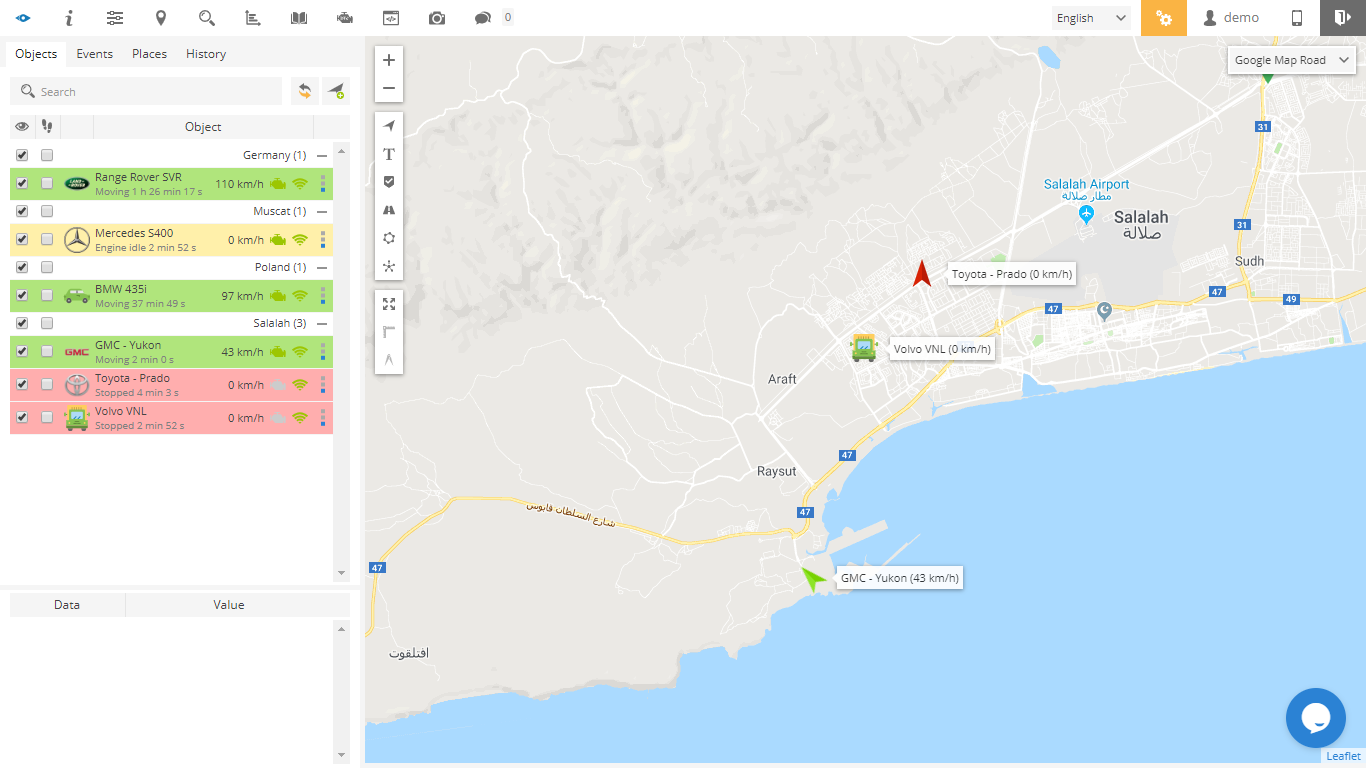
Task: Click the GMC - Yukon (43 km/h) map label
Action: [x=899, y=578]
